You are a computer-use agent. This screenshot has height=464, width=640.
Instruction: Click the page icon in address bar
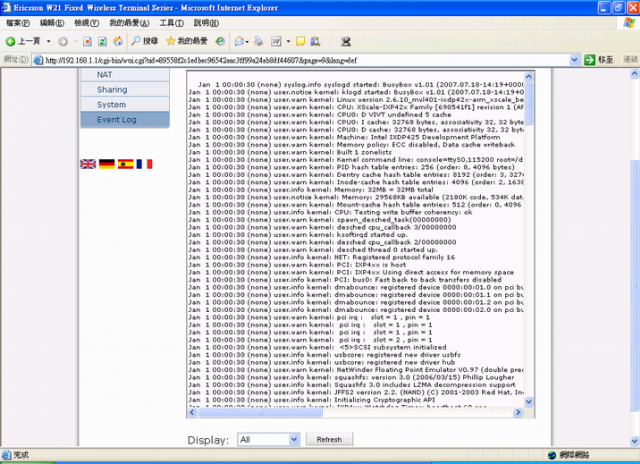(x=38, y=60)
